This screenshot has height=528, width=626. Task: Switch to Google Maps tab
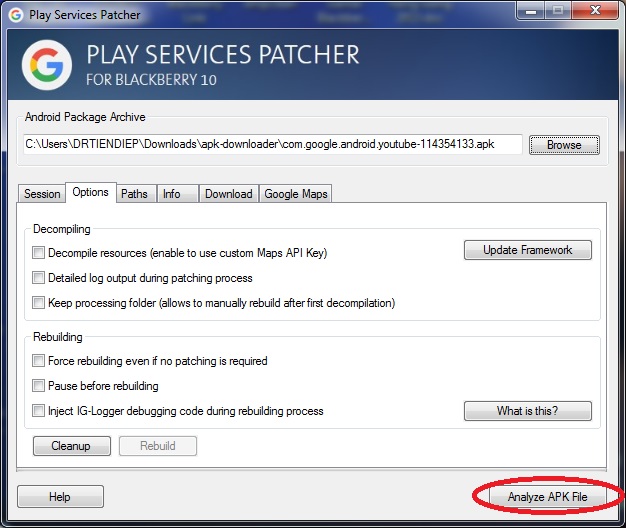click(x=296, y=194)
